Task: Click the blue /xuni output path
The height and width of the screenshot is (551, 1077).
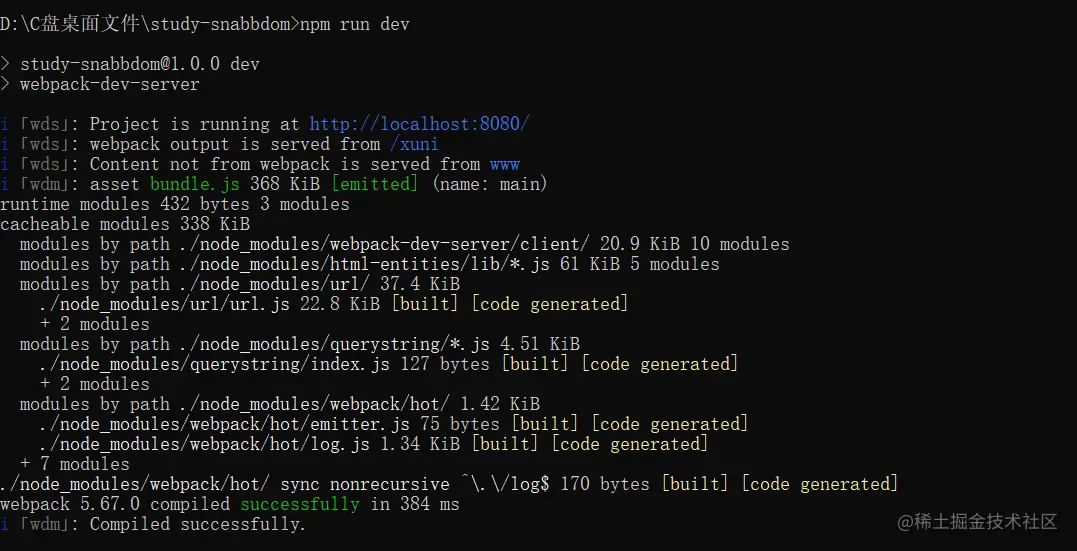Action: [x=414, y=144]
